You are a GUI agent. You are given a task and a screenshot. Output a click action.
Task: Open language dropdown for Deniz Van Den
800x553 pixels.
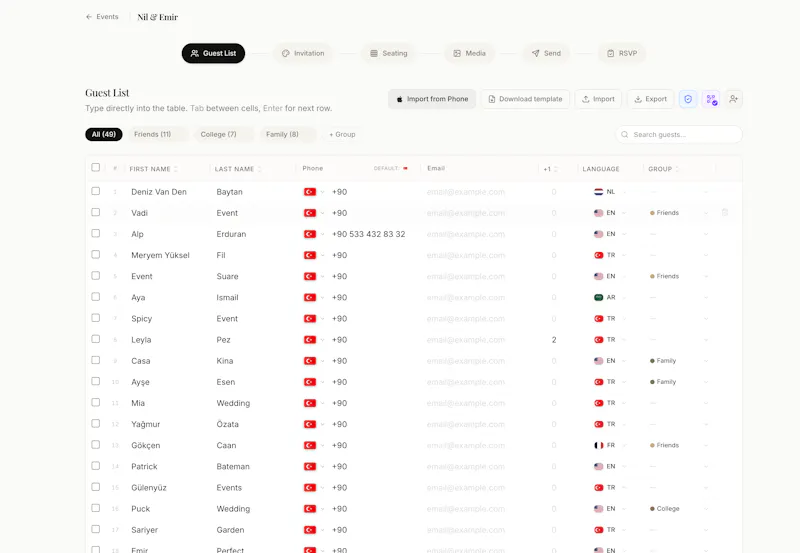point(624,192)
